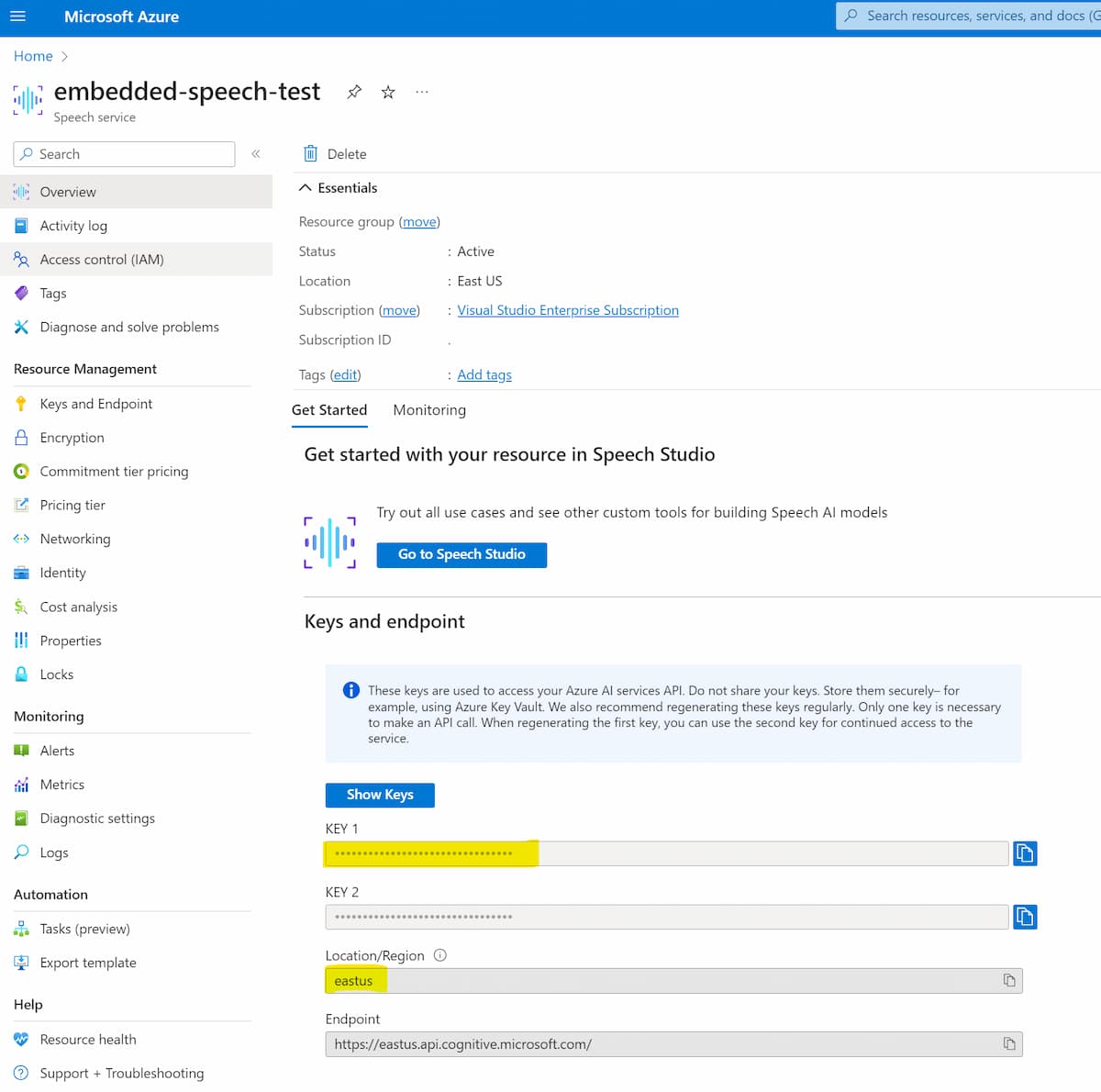The height and width of the screenshot is (1092, 1101).
Task: Collapse the Essentials section
Action: (306, 187)
